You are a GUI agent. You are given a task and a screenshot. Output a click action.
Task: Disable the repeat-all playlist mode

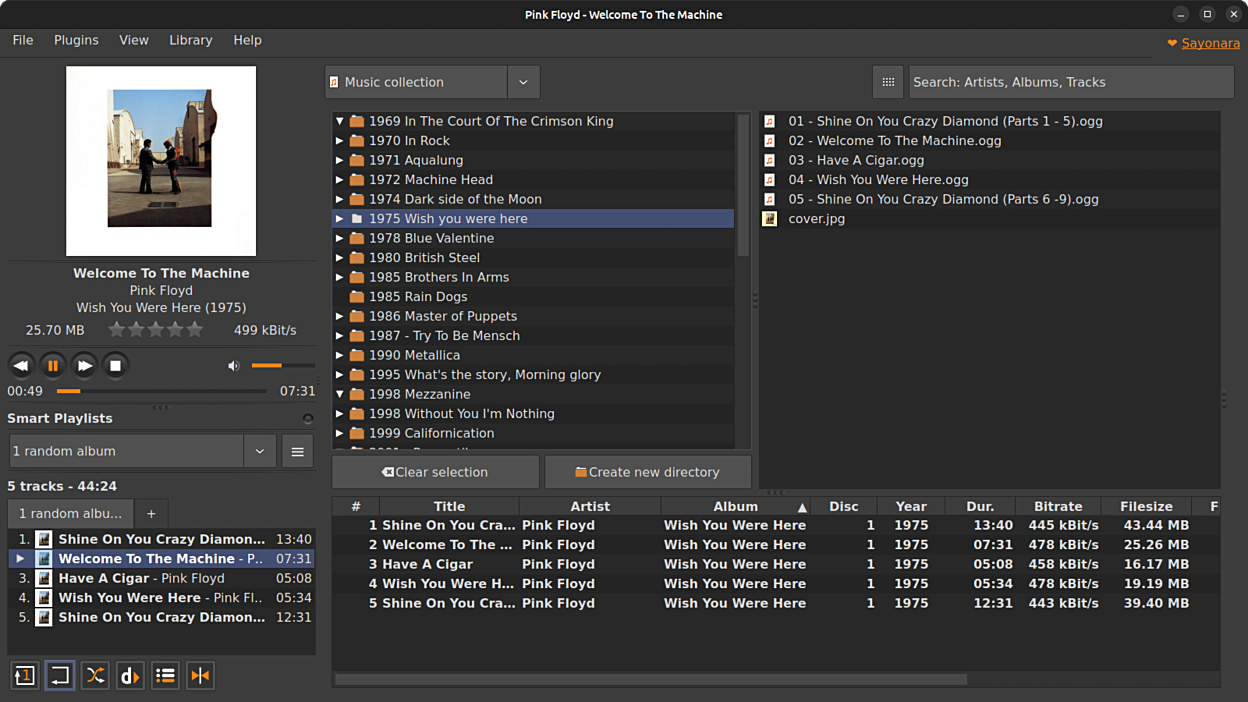[x=60, y=676]
